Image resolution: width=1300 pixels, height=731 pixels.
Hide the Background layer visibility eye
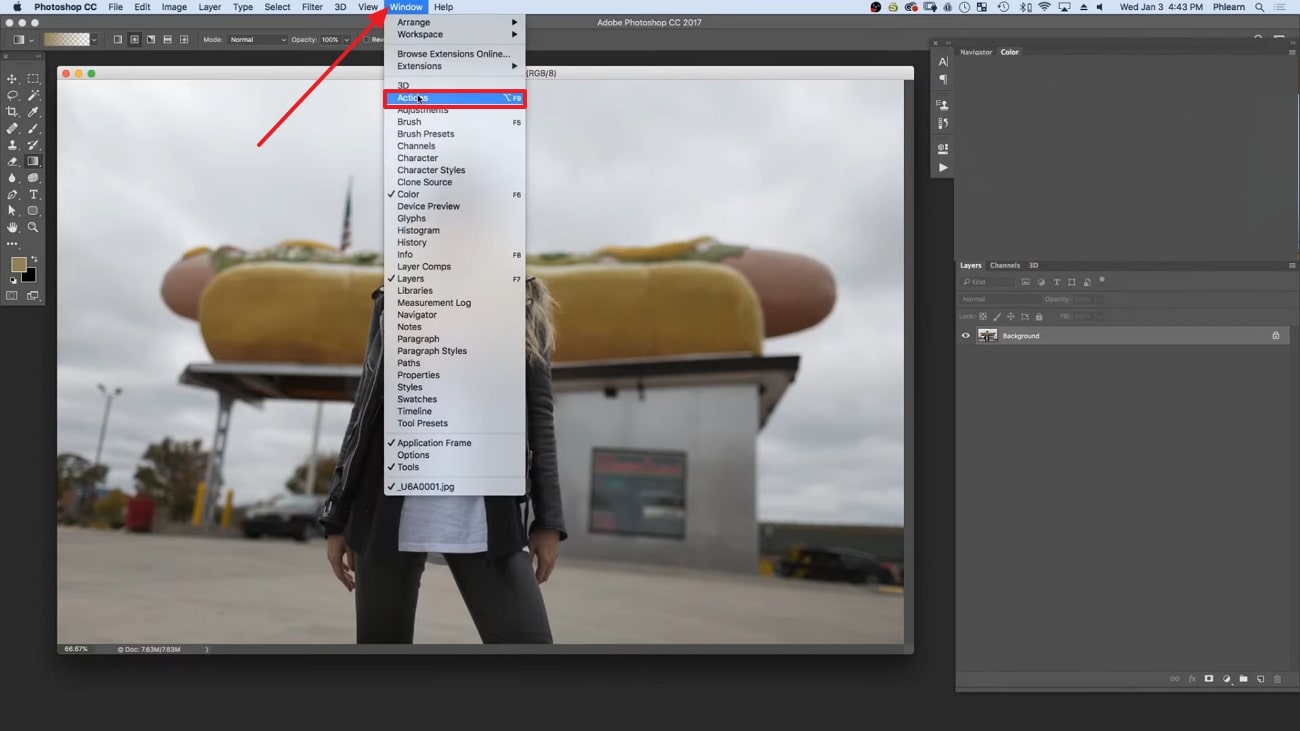pyautogui.click(x=966, y=336)
